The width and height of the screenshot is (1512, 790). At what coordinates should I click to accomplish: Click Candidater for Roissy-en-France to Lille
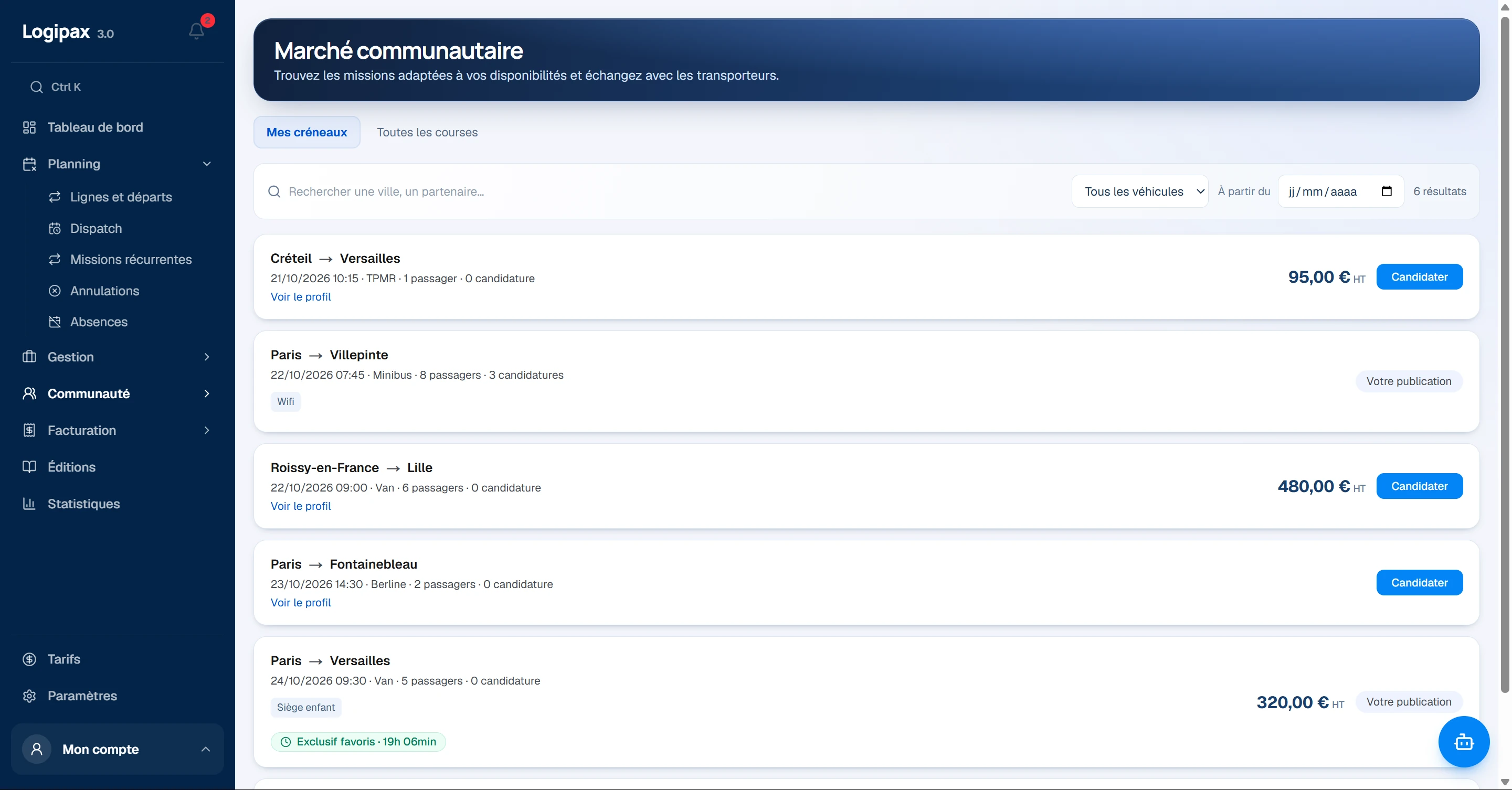(x=1419, y=486)
